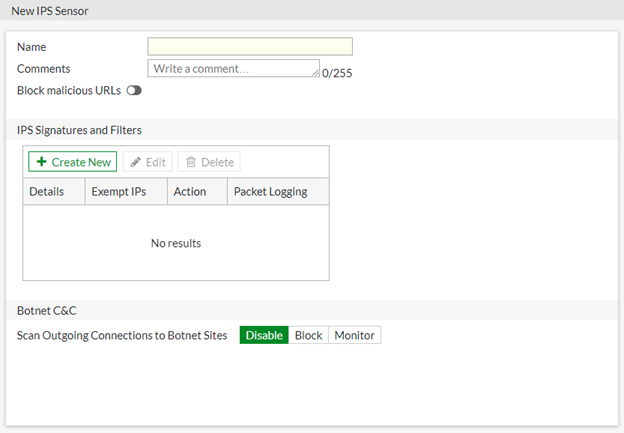Click the Delete trash button
Screen dimensions: 624x433
coord(210,162)
